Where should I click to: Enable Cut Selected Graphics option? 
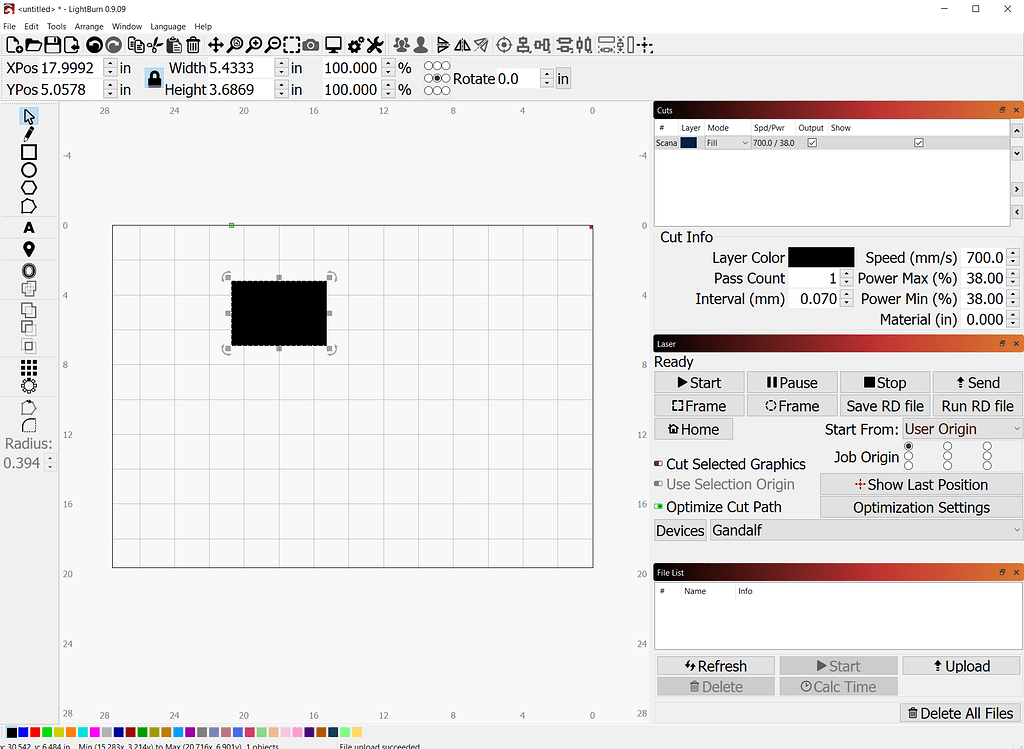[660, 464]
